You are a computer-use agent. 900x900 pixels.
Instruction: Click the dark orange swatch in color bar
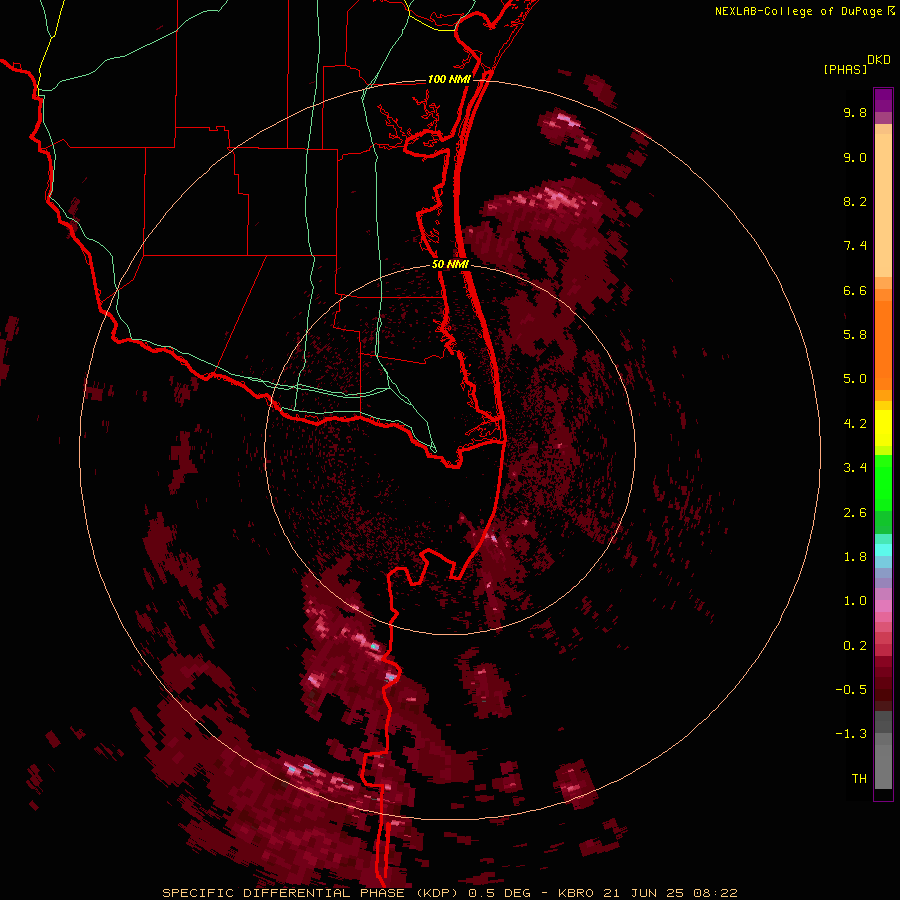(883, 345)
